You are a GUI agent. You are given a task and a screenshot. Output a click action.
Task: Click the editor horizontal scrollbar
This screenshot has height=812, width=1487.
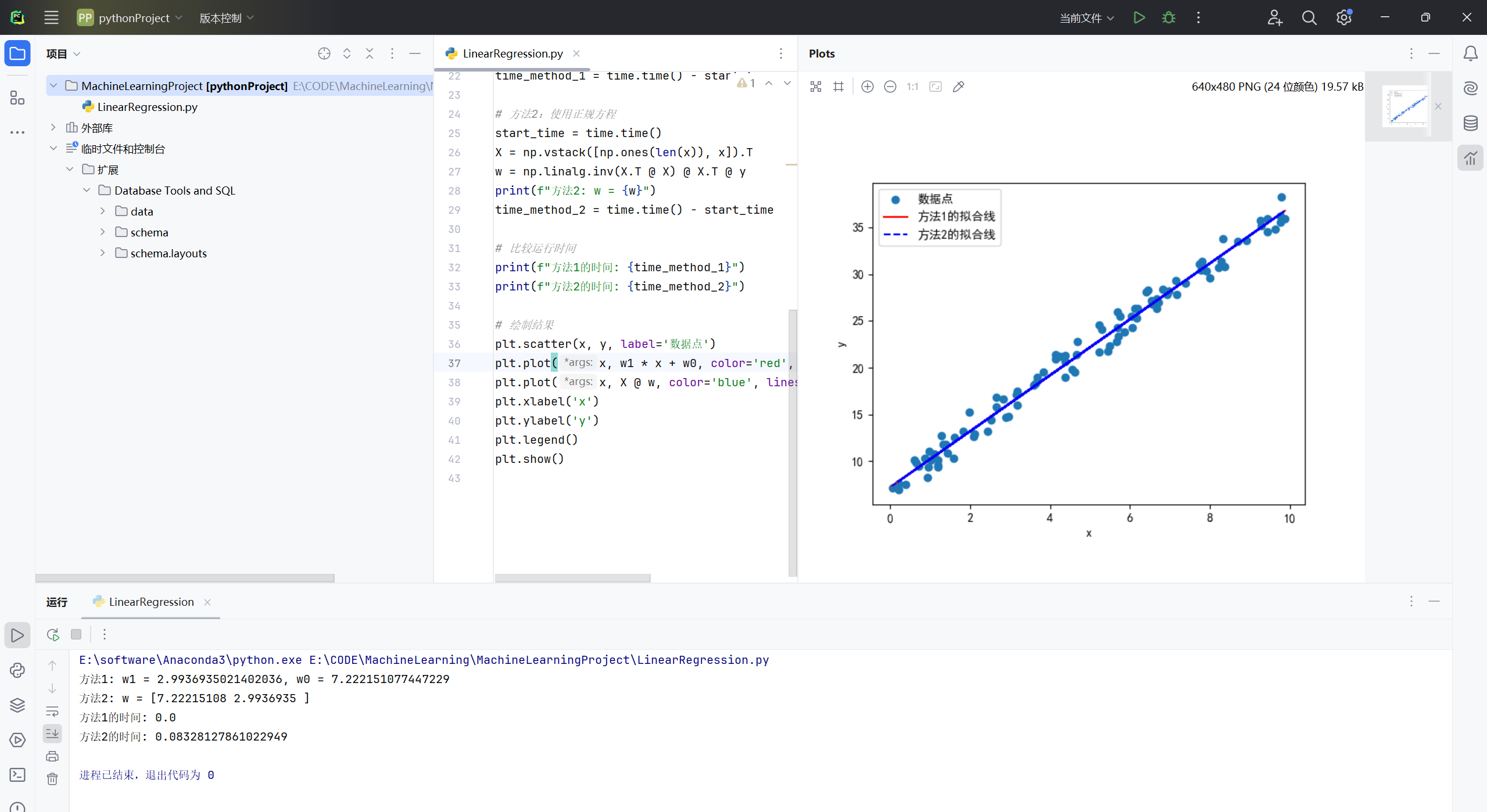tap(572, 578)
